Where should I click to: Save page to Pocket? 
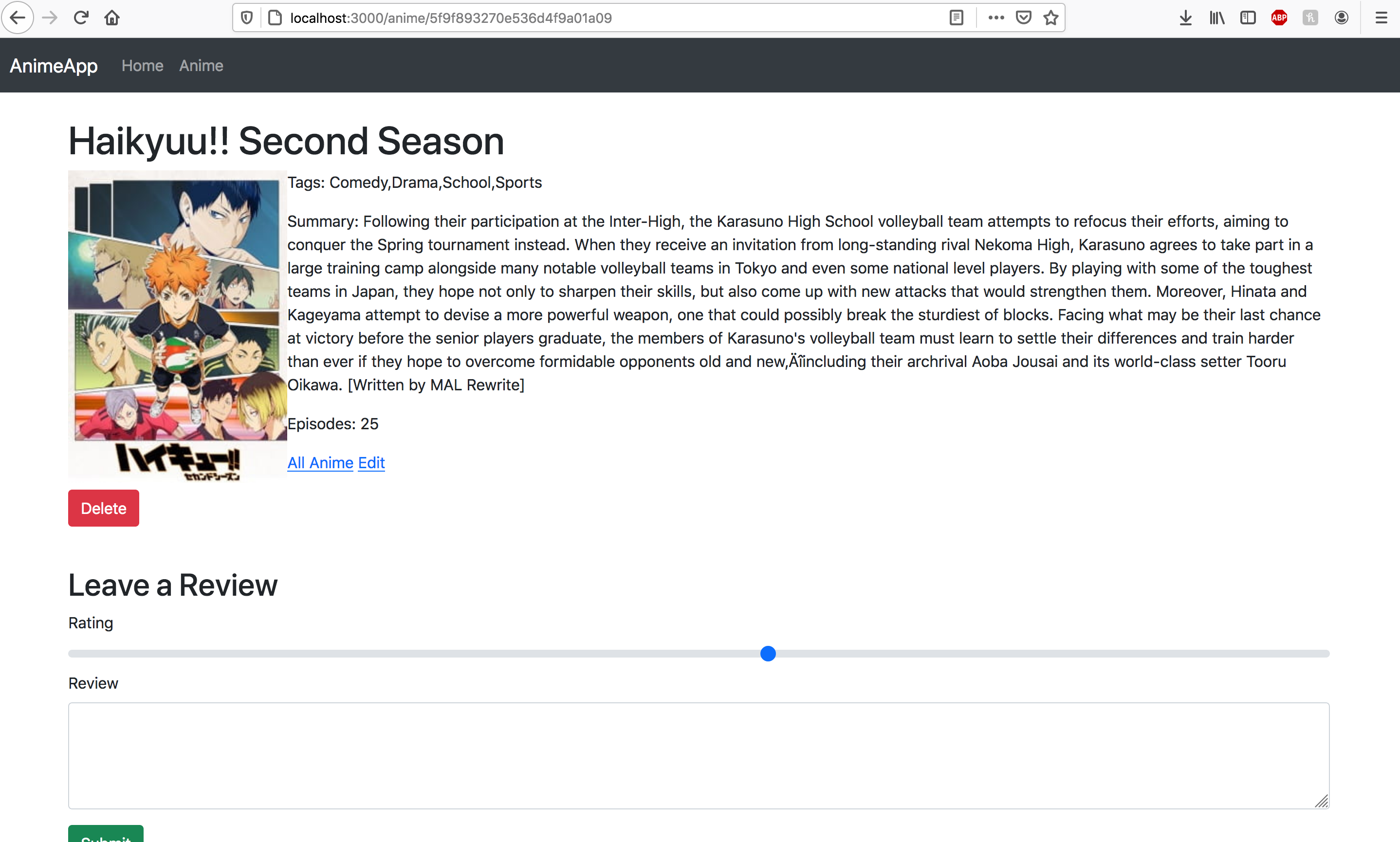pos(1023,18)
